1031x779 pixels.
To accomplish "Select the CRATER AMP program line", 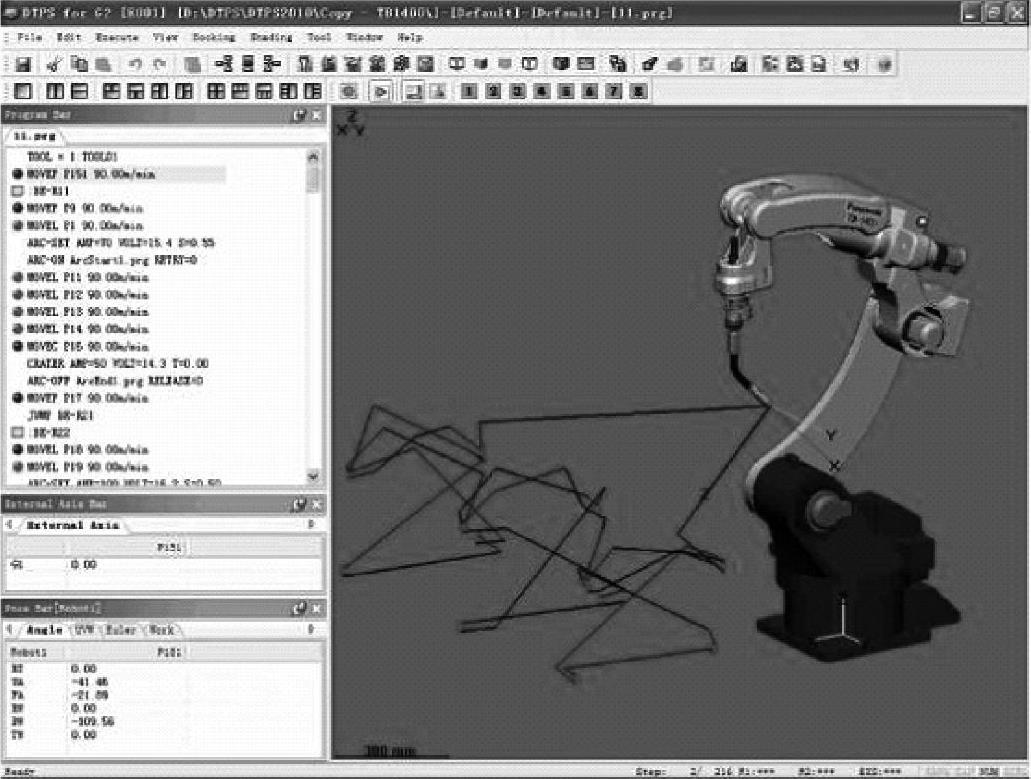I will (118, 364).
